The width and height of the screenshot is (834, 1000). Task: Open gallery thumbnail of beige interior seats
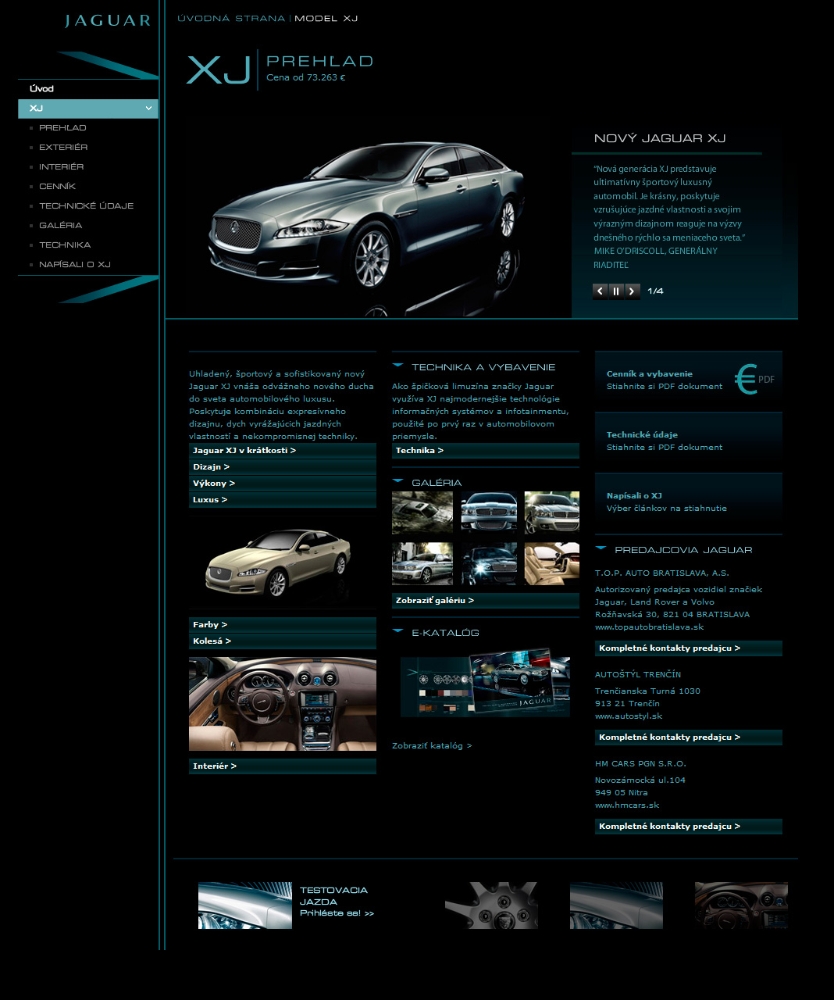[552, 564]
